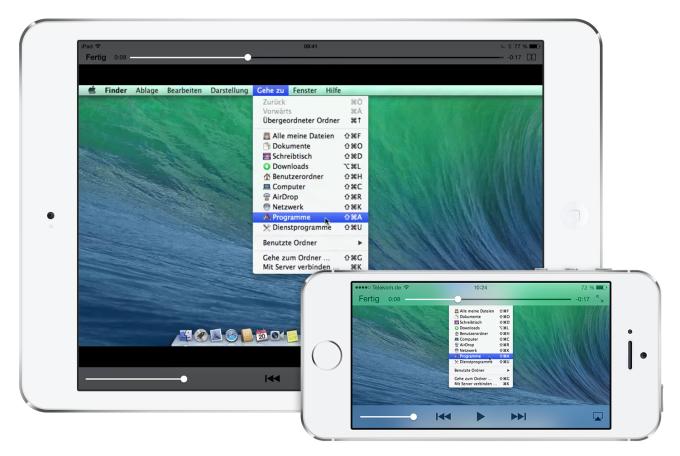Screen dimensions: 680x456
Task: Choose Gehe zum Ordner …
Action: 311,258
